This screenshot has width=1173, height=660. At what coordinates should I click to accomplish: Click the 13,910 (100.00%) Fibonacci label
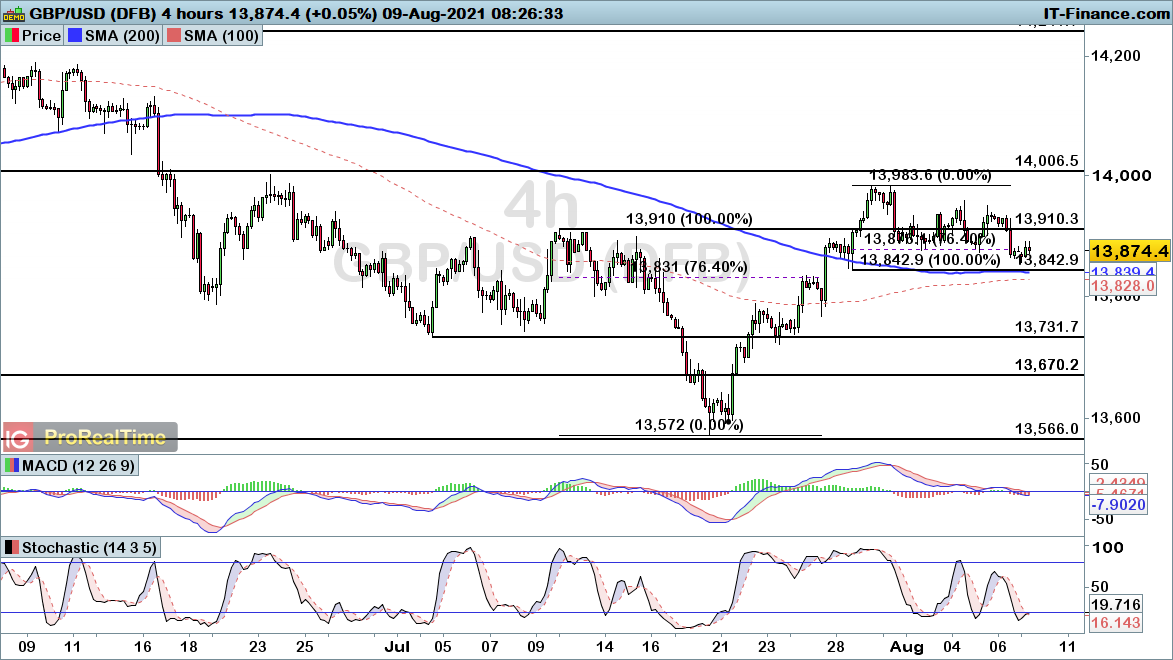point(689,219)
